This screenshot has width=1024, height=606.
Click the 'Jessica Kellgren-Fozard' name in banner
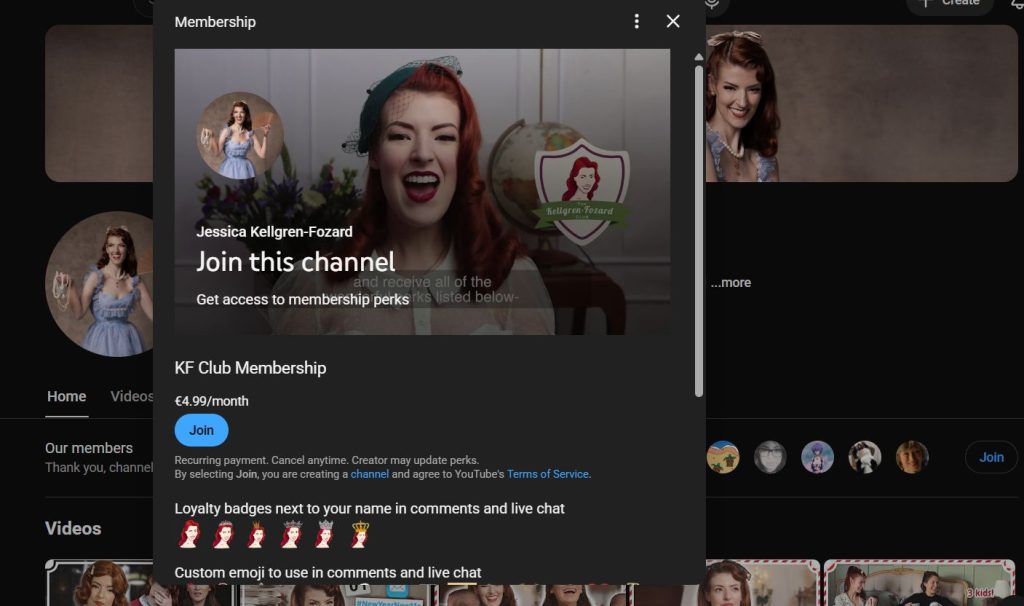click(x=274, y=232)
